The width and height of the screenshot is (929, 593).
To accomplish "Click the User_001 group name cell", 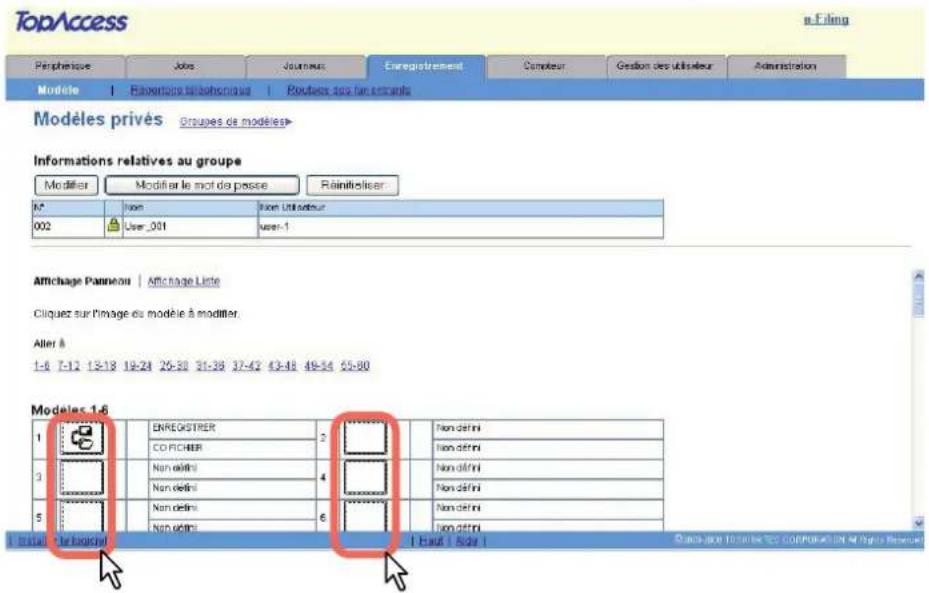I will coord(190,226).
